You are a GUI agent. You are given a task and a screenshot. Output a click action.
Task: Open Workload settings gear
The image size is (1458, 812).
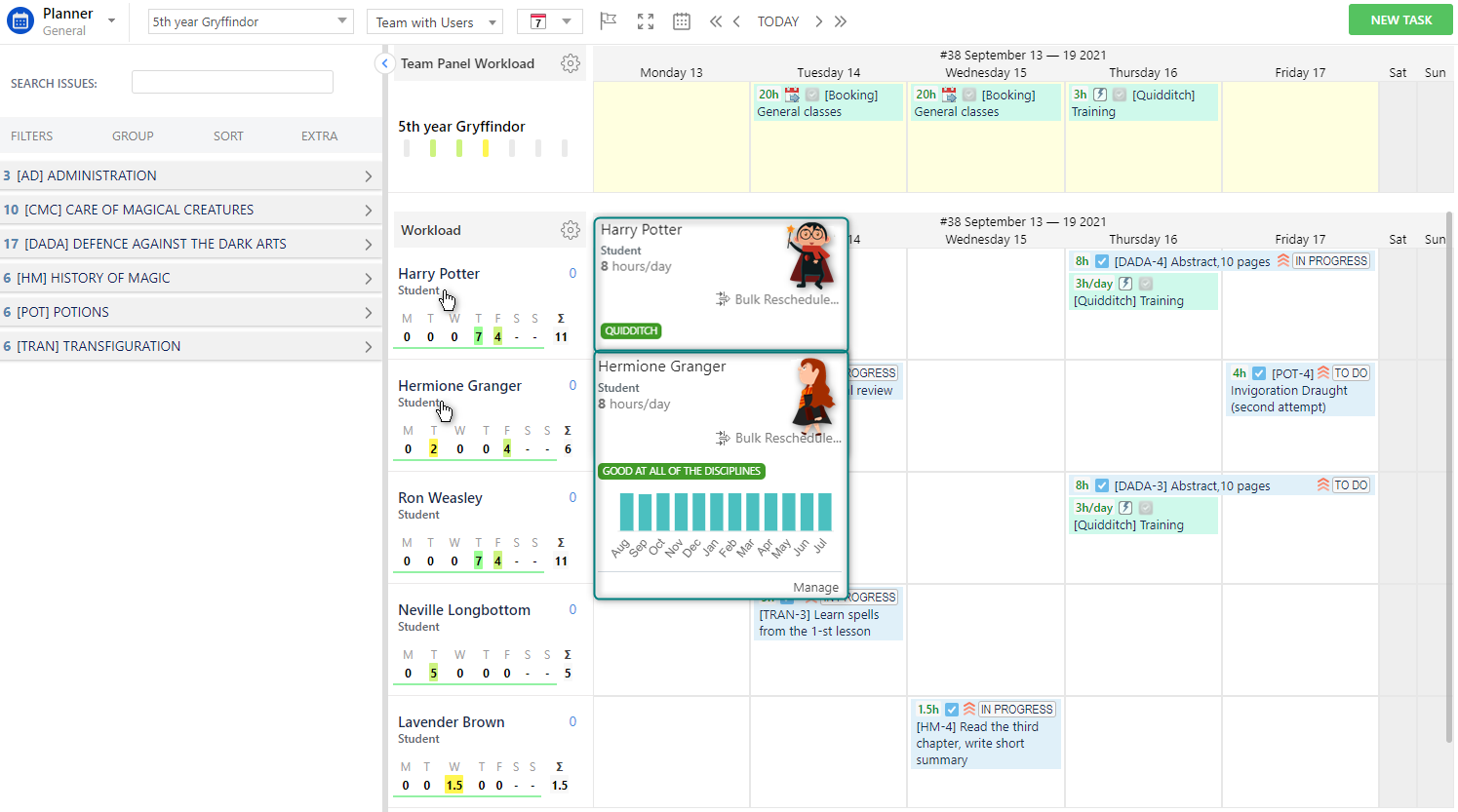click(571, 230)
